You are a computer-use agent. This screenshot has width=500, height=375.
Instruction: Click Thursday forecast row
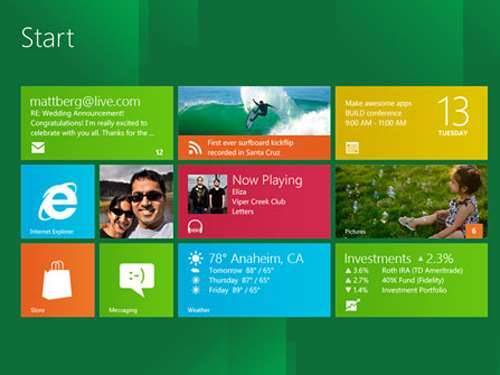tap(230, 280)
